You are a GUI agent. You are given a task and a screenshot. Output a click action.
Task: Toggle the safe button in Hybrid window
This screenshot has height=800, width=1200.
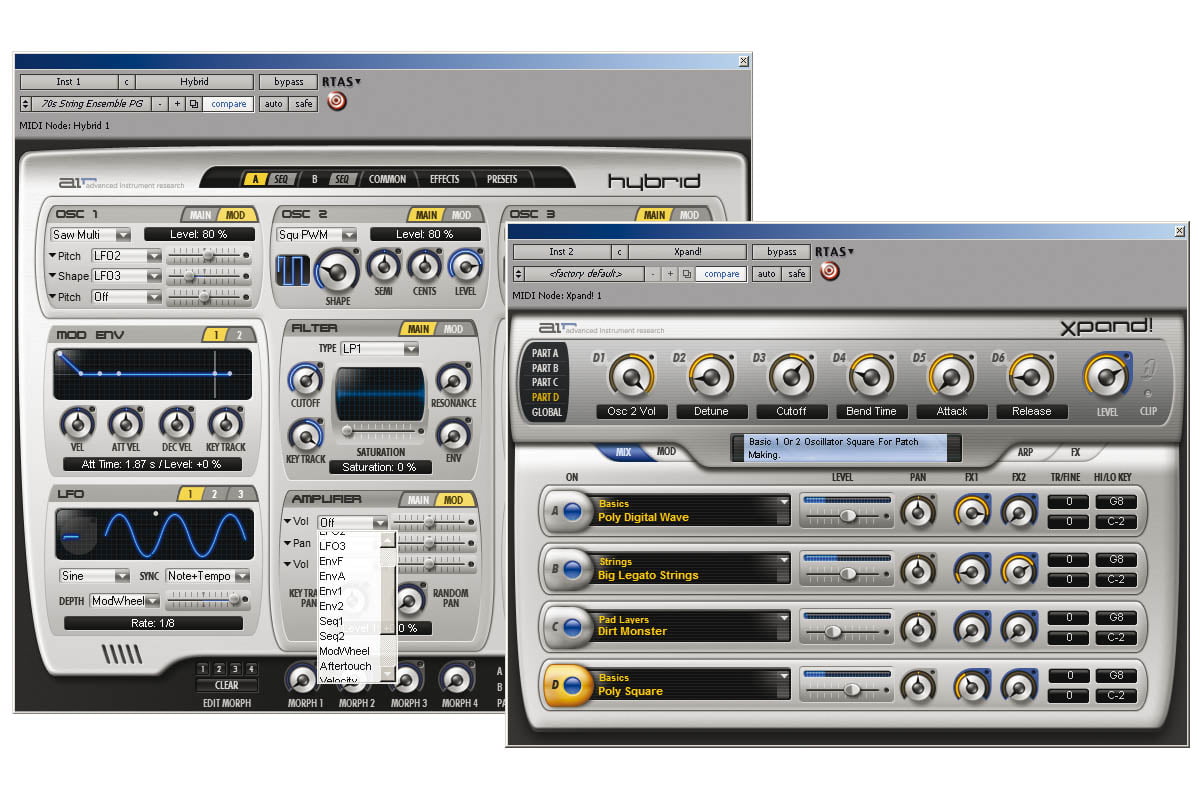(304, 104)
